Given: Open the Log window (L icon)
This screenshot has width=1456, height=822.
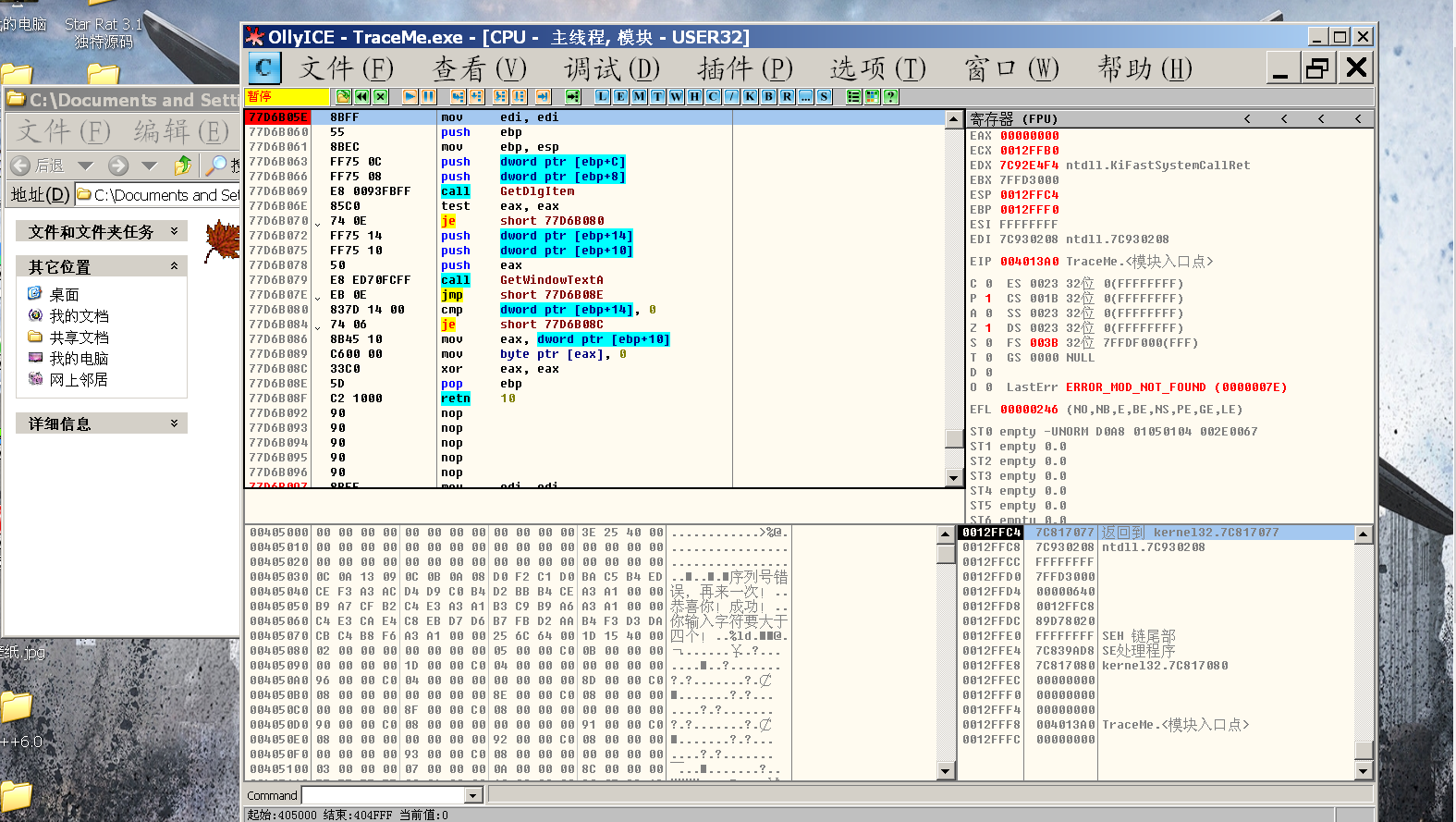Looking at the screenshot, I should click(602, 96).
